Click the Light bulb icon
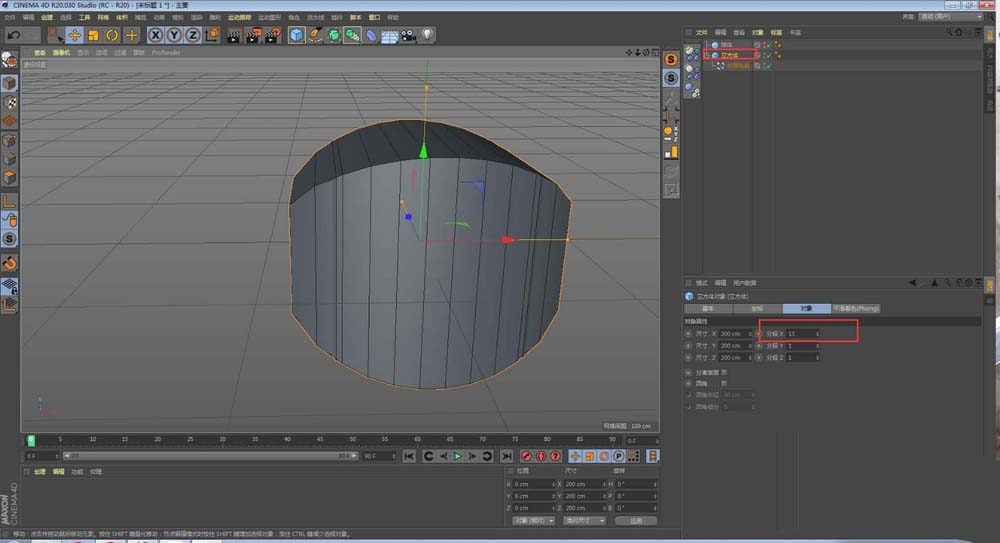 pyautogui.click(x=427, y=35)
